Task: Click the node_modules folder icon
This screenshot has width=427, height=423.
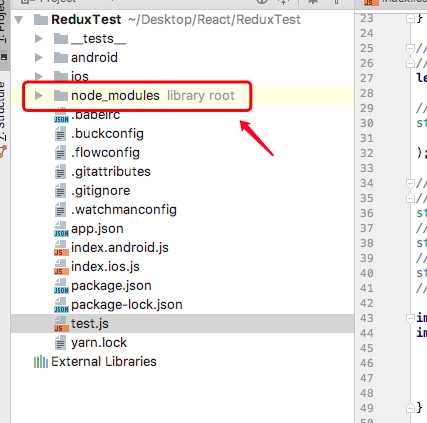Action: tap(61, 96)
